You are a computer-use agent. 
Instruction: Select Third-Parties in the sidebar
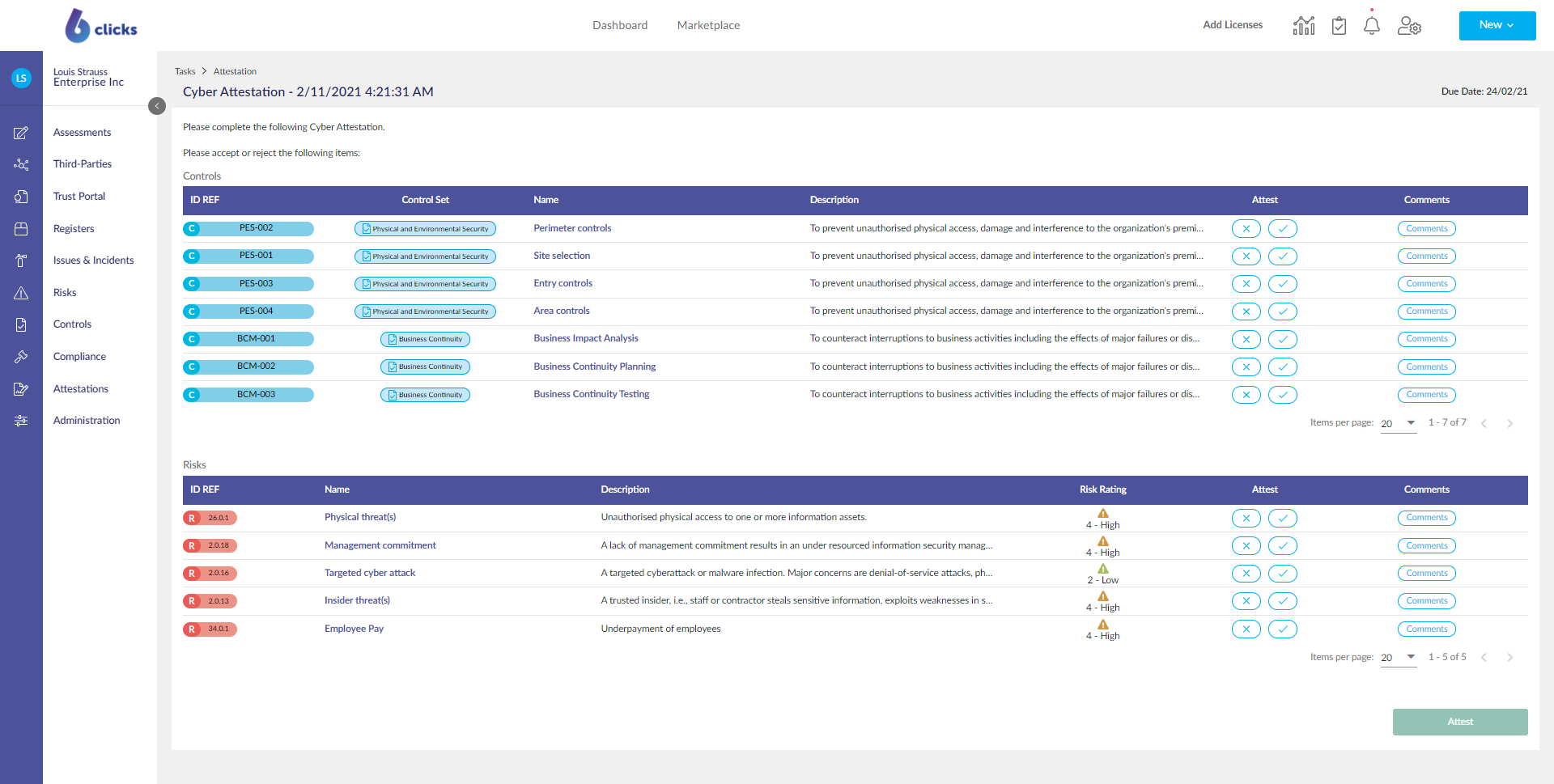pyautogui.click(x=83, y=164)
